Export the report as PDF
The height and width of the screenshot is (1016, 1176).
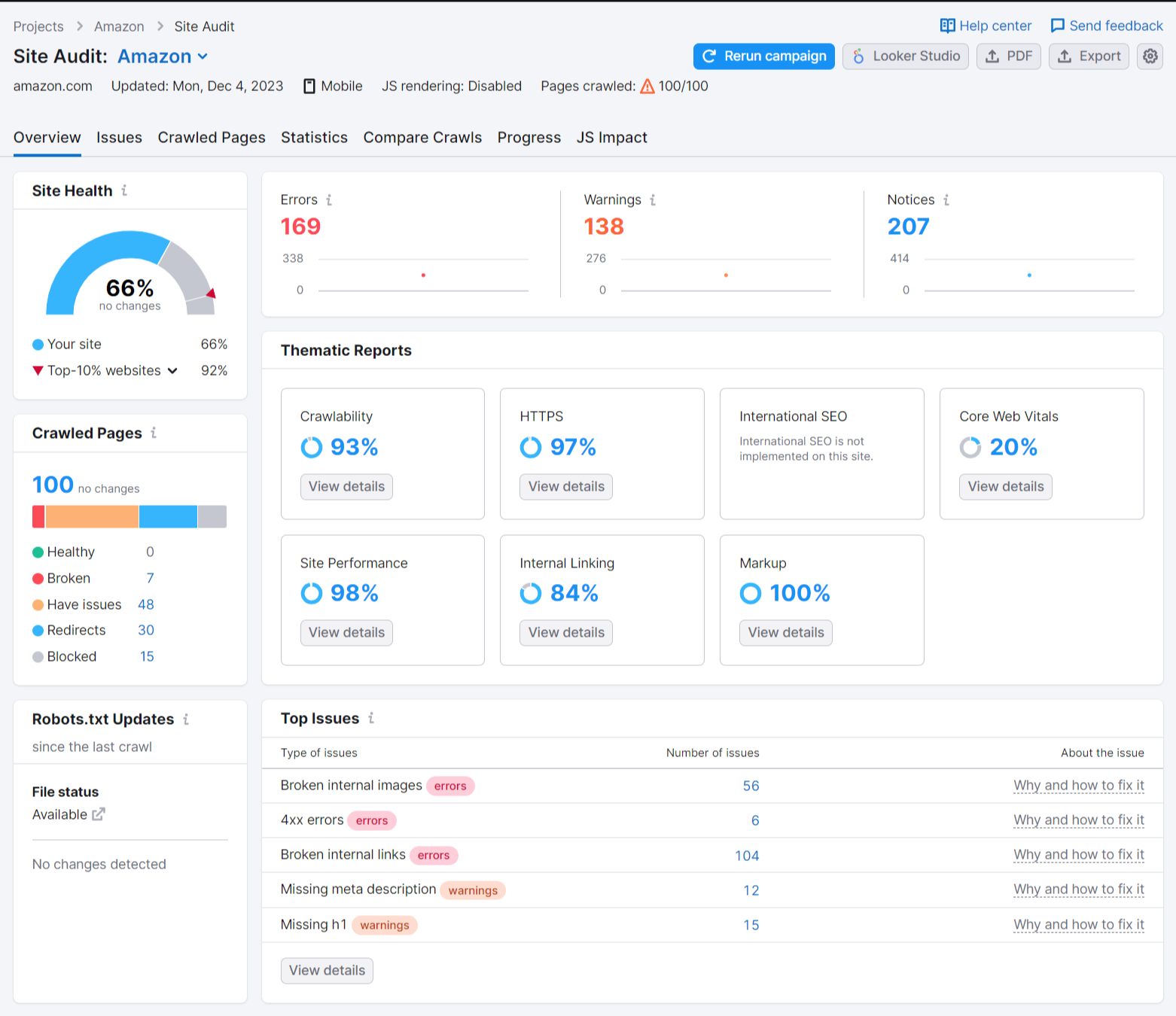[x=1009, y=56]
